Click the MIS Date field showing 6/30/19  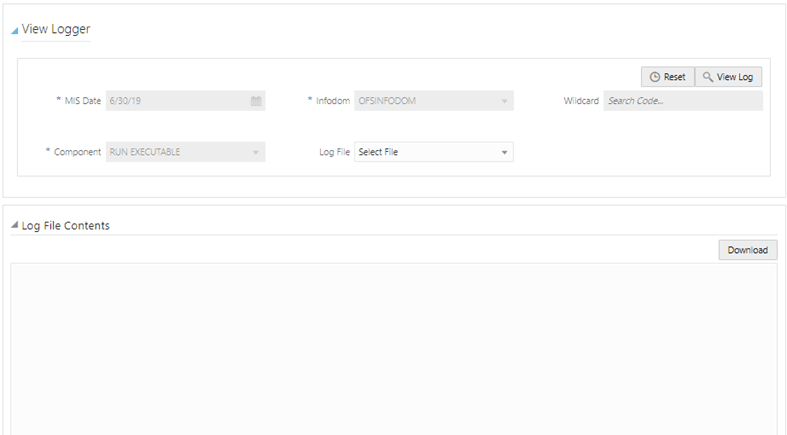click(x=185, y=101)
